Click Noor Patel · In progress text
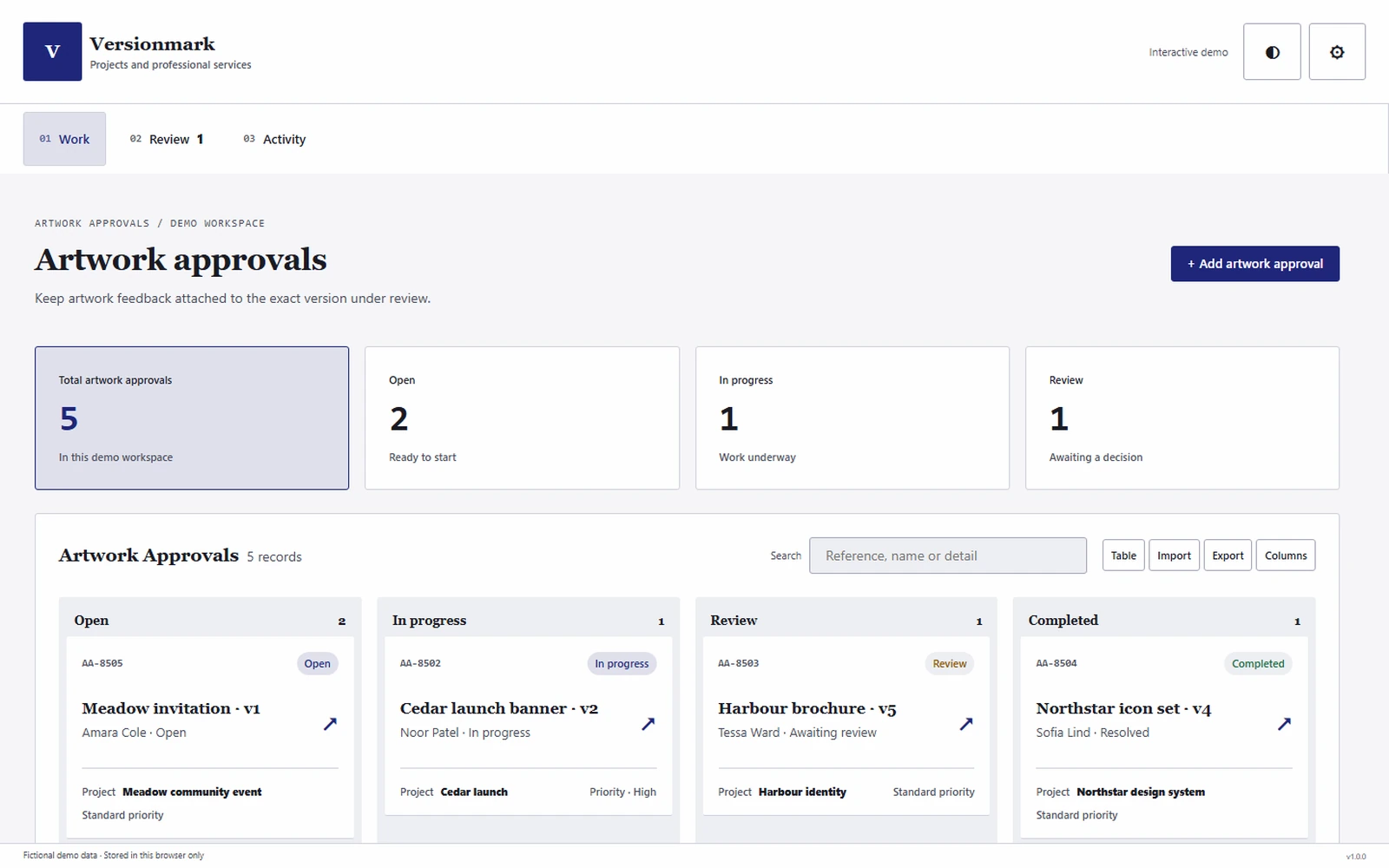The width and height of the screenshot is (1389, 868). tap(465, 733)
